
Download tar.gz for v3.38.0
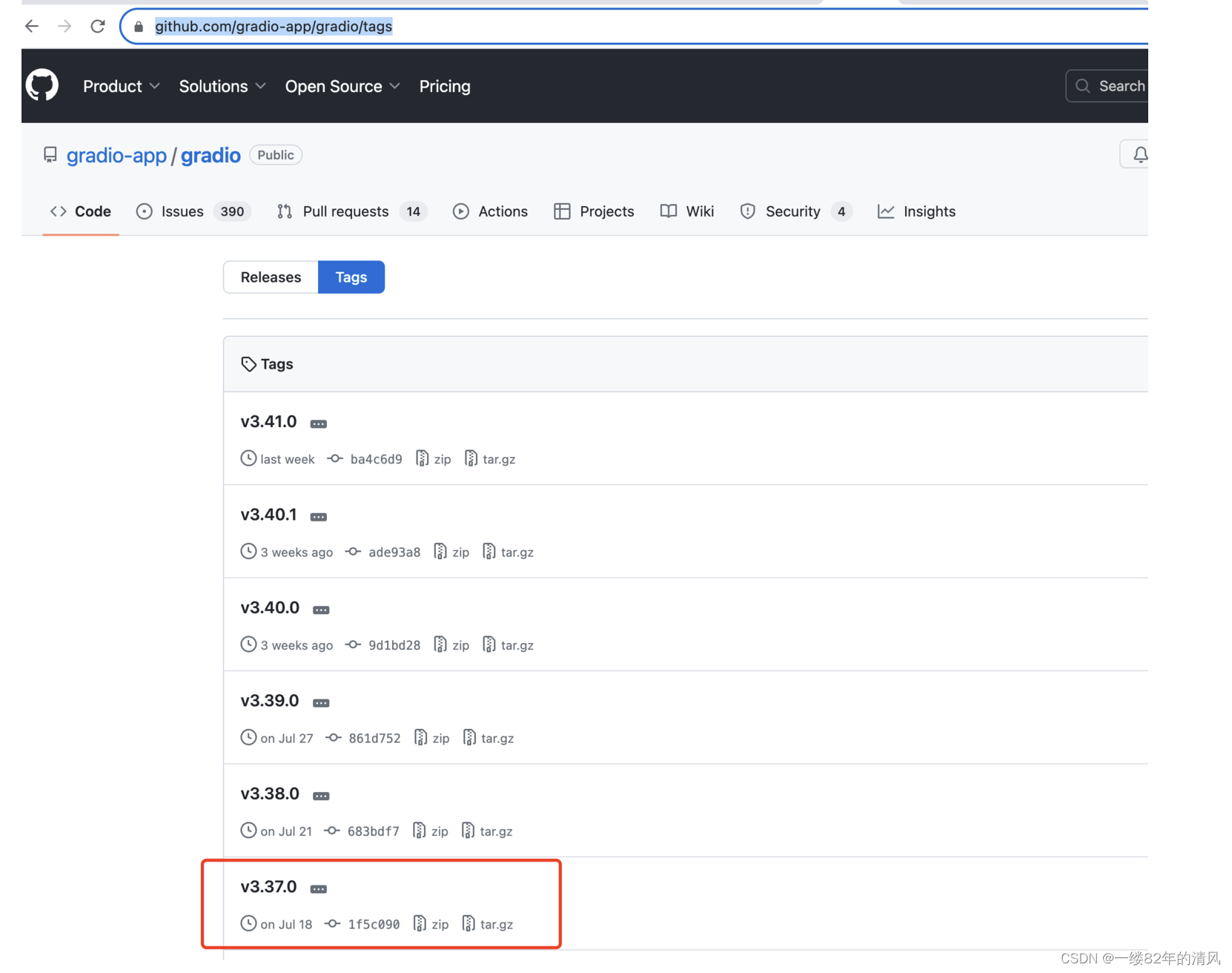[487, 831]
